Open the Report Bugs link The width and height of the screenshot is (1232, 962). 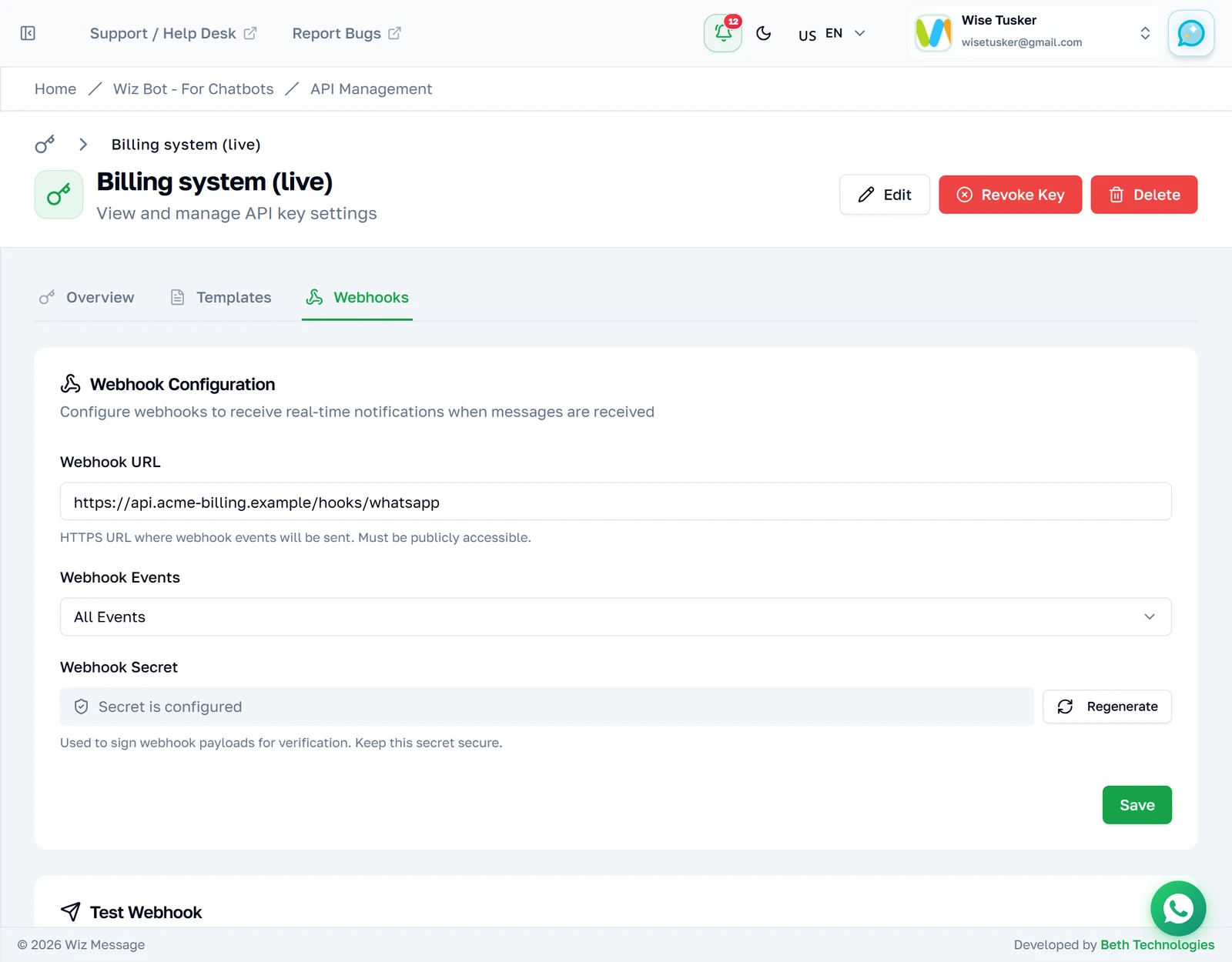coord(346,33)
